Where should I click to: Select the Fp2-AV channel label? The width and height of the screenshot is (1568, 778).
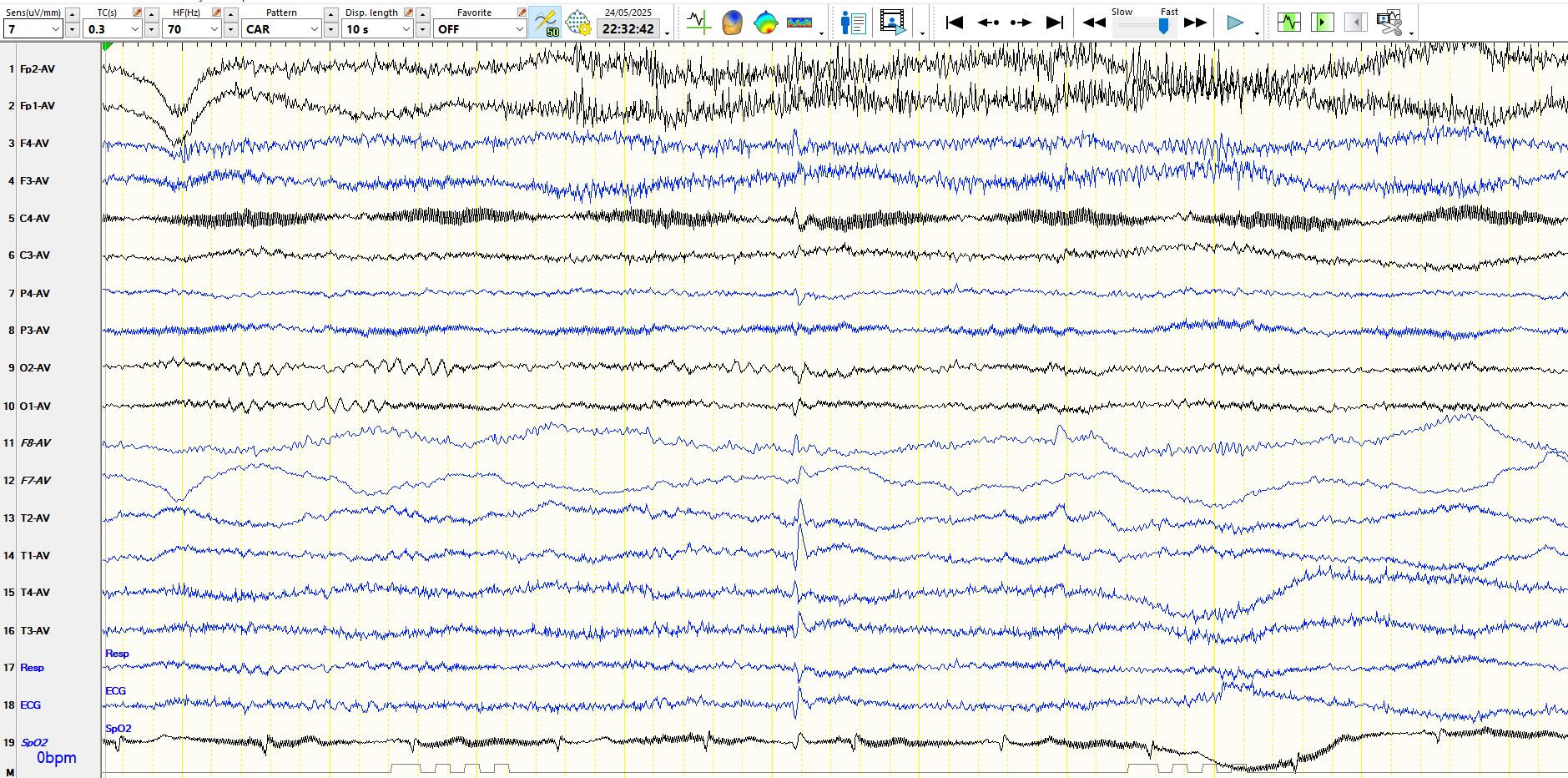(38, 69)
